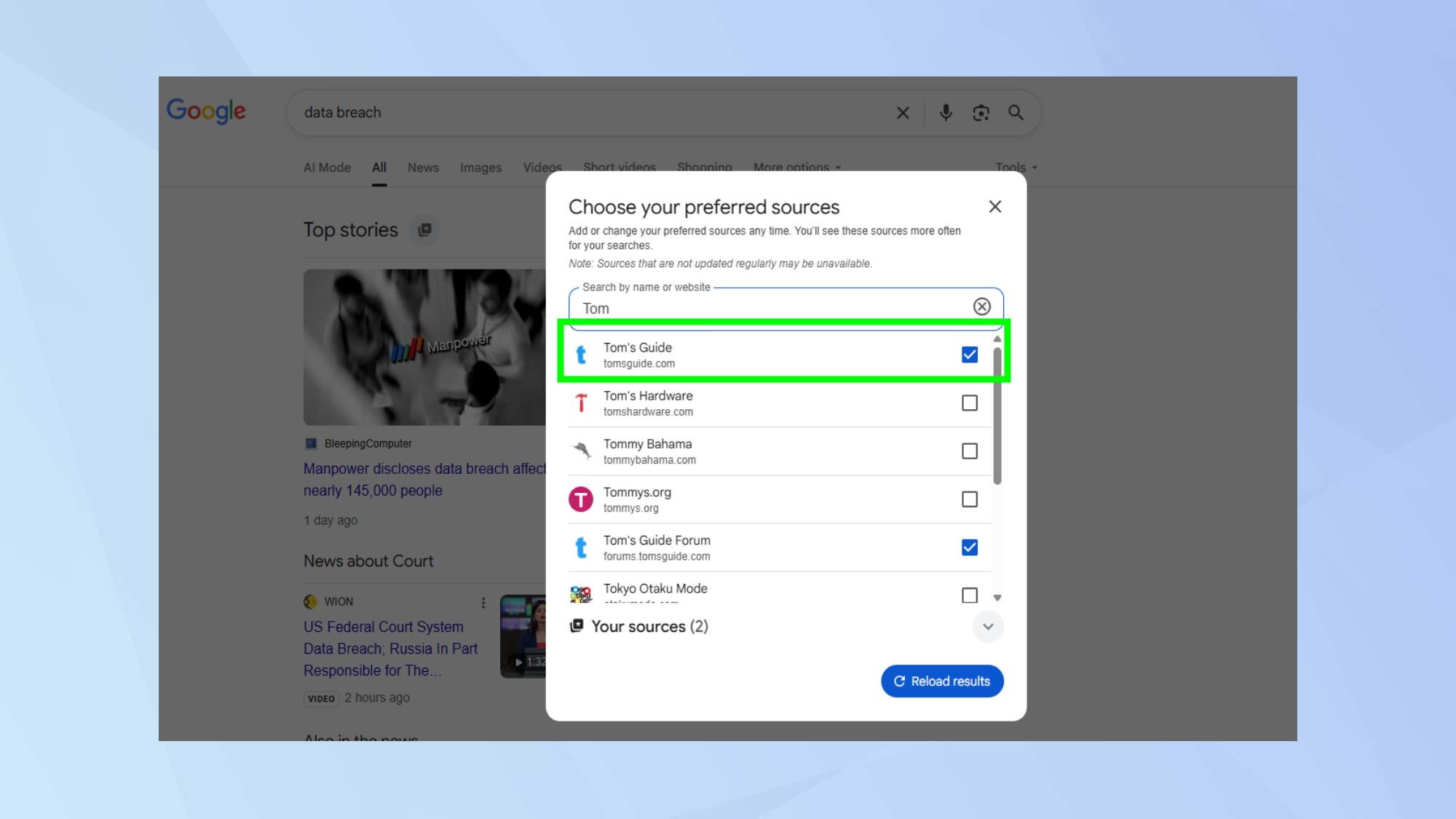The height and width of the screenshot is (819, 1456).
Task: Check the Tom's Hardware checkbox
Action: 970,403
